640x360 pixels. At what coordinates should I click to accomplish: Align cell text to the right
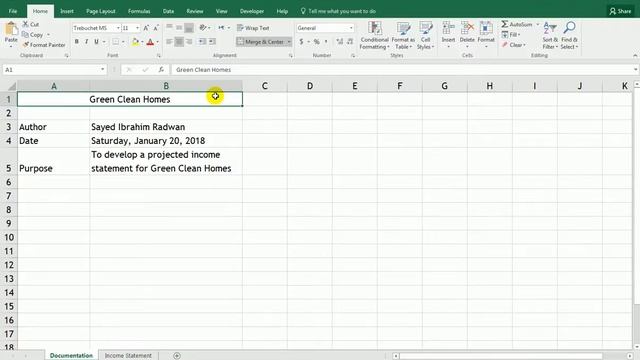189,42
